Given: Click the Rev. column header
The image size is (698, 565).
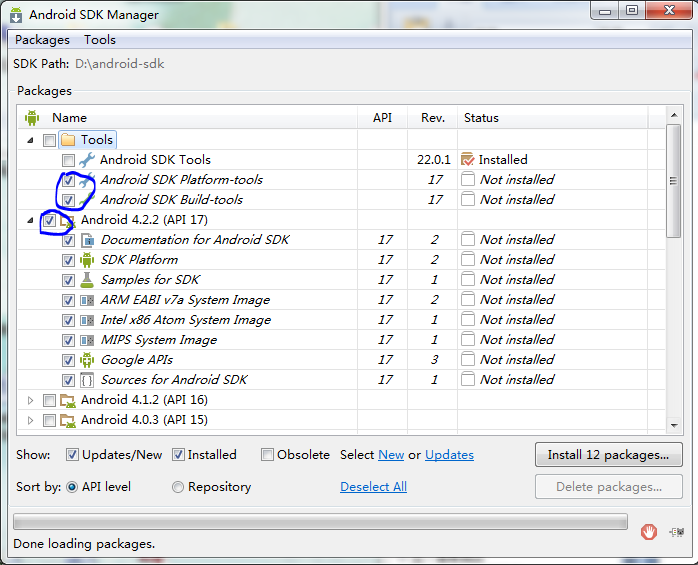Looking at the screenshot, I should pyautogui.click(x=433, y=118).
